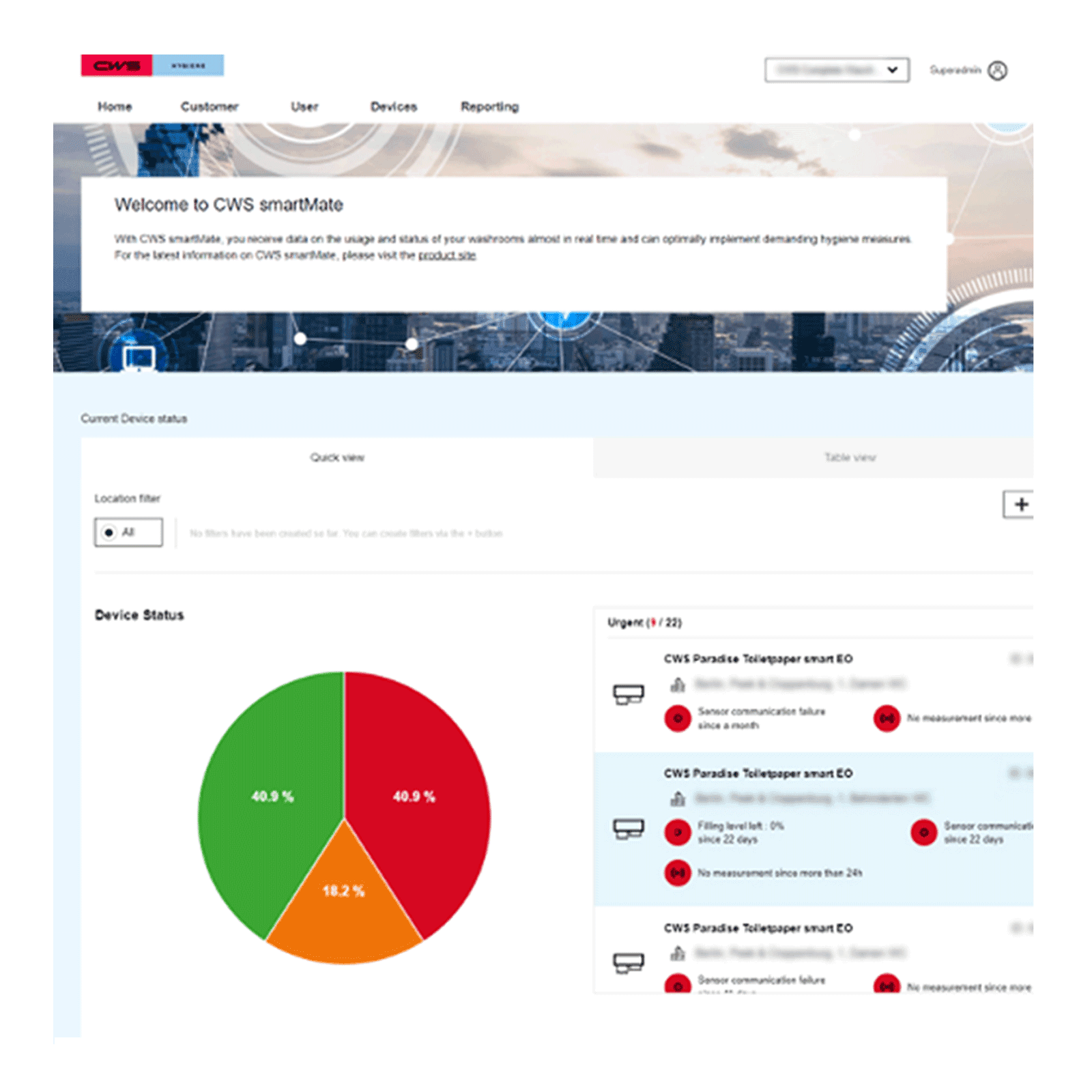Click the dispenser icon of third urgent device
The width and height of the screenshot is (1092, 1092).
pos(628,963)
